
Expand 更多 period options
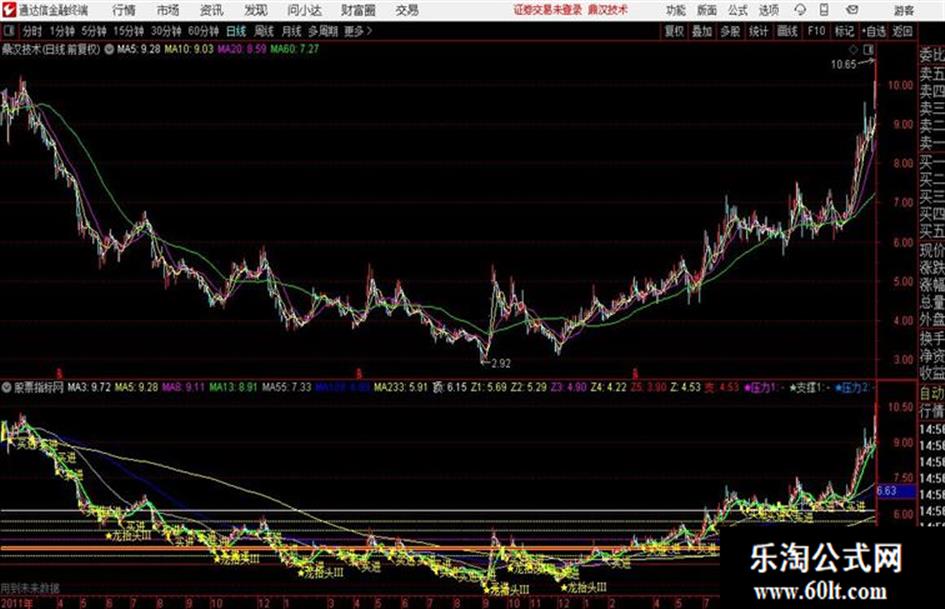(x=358, y=31)
